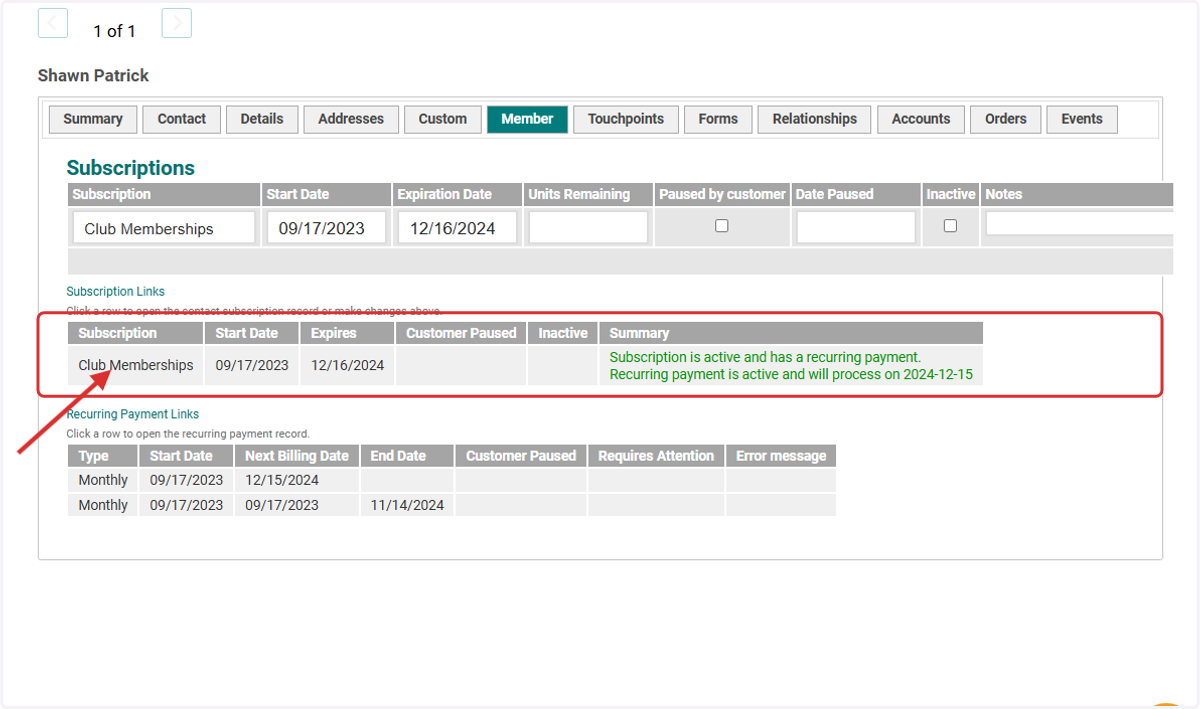Screen dimensions: 1200x709
Task: Switch to the Contact tab
Action: 182,119
